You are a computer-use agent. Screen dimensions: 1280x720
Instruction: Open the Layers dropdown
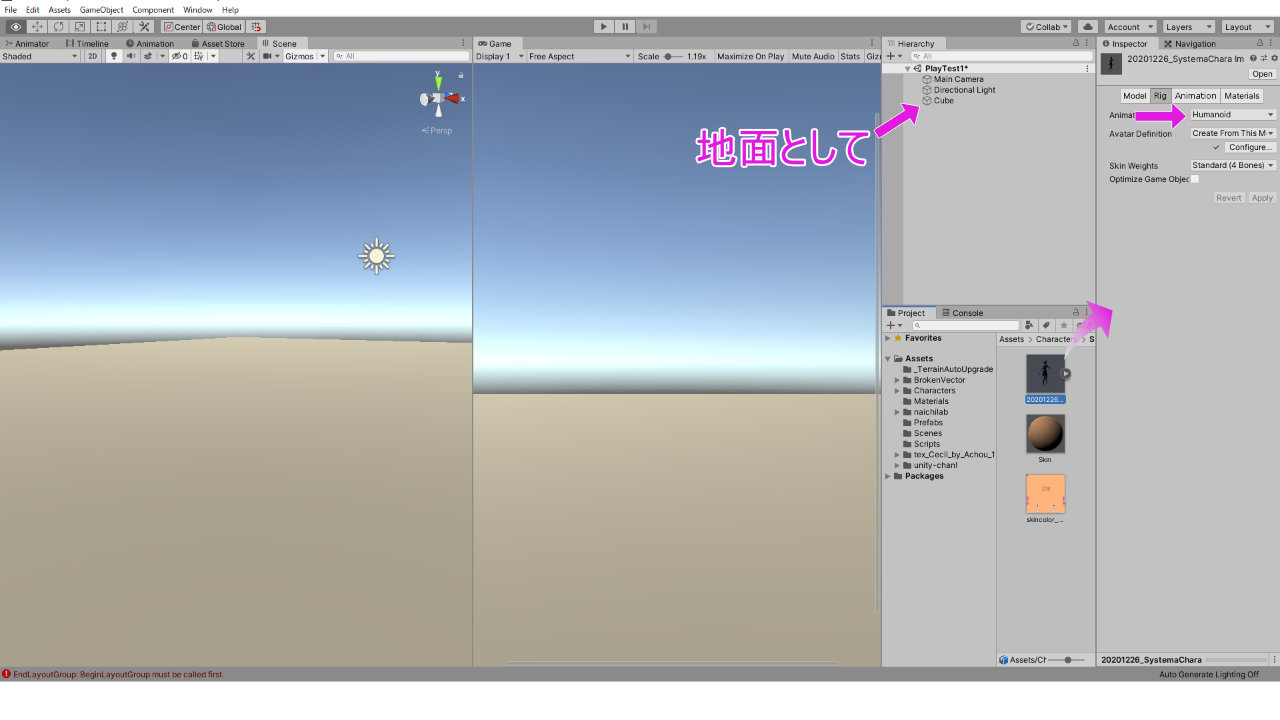(1189, 27)
